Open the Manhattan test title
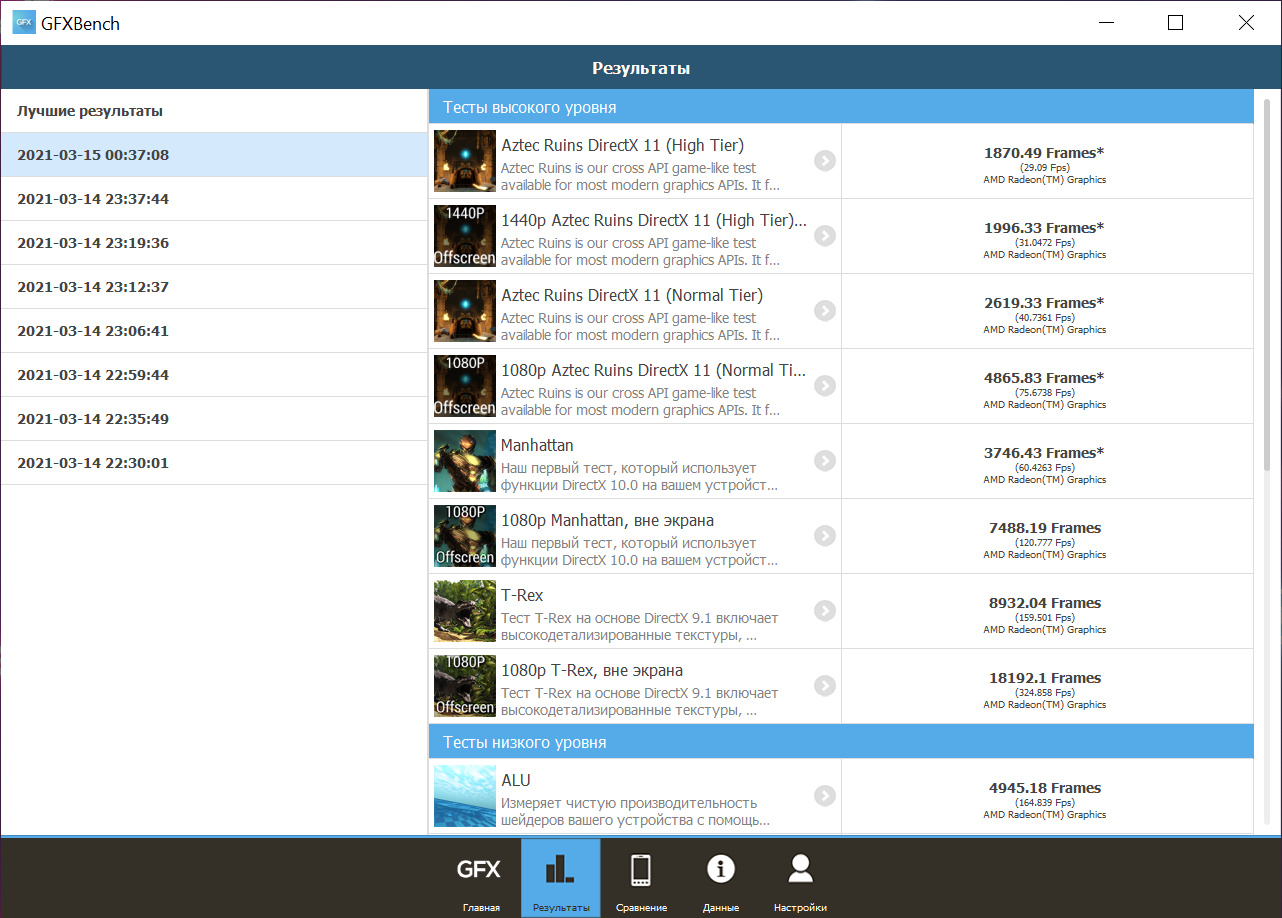This screenshot has width=1282, height=918. (x=537, y=445)
